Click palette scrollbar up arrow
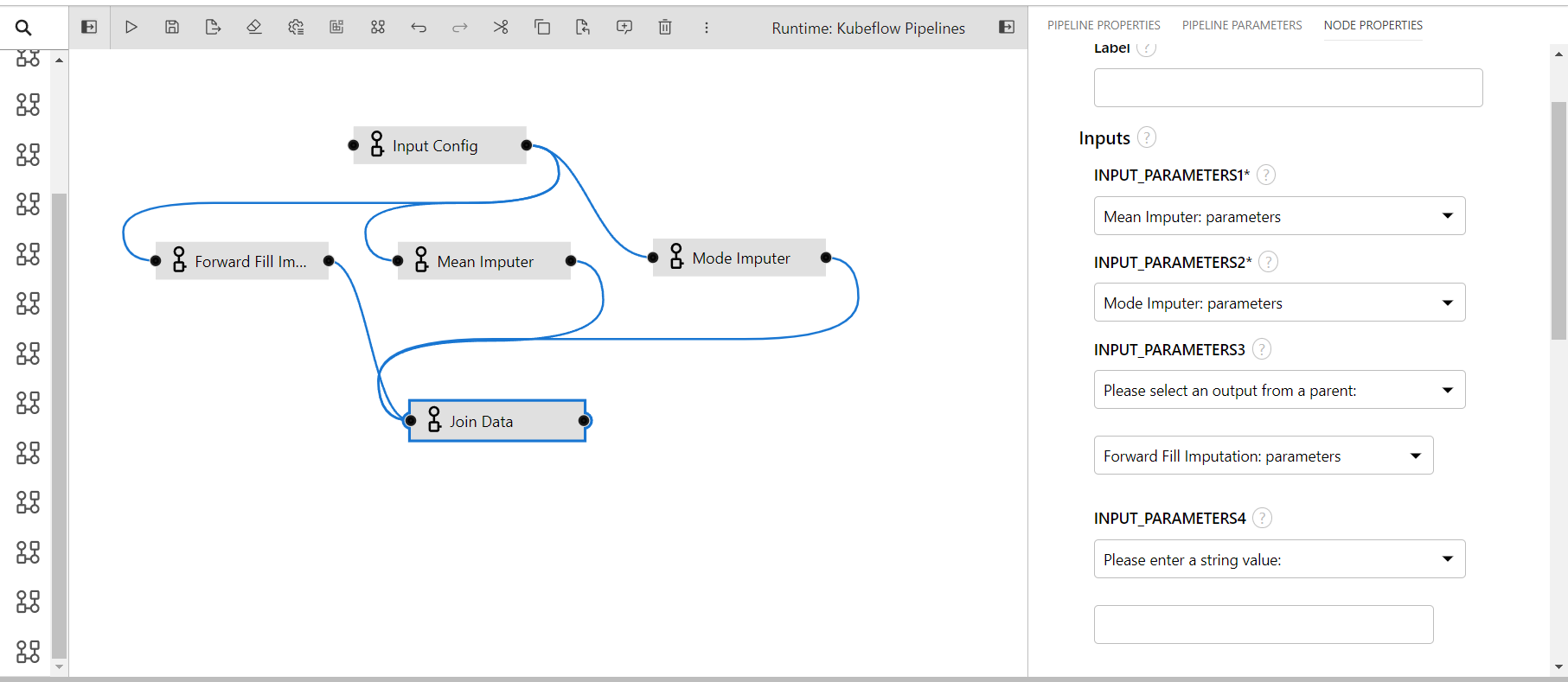This screenshot has height=682, width=1568. (x=59, y=60)
